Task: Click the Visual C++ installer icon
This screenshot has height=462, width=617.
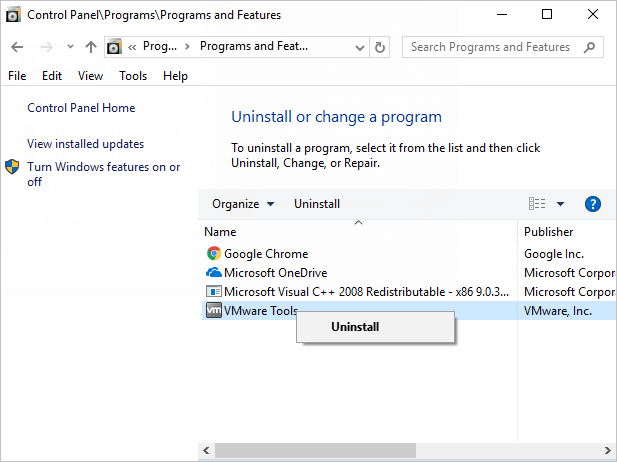Action: [214, 291]
